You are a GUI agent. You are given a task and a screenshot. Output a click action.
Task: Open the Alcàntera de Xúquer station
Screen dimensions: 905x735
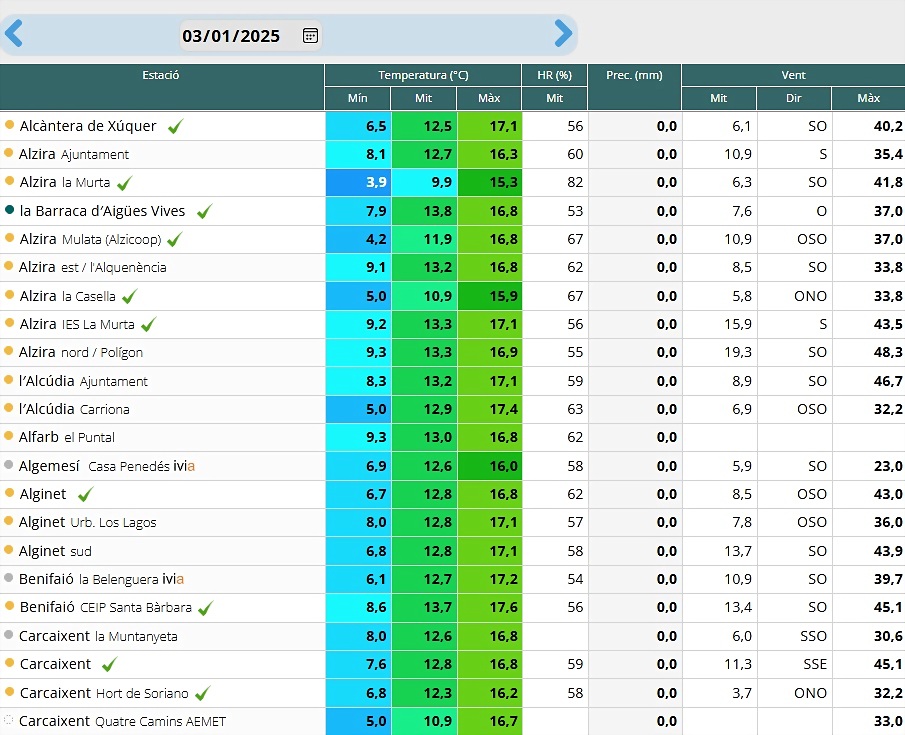point(88,126)
